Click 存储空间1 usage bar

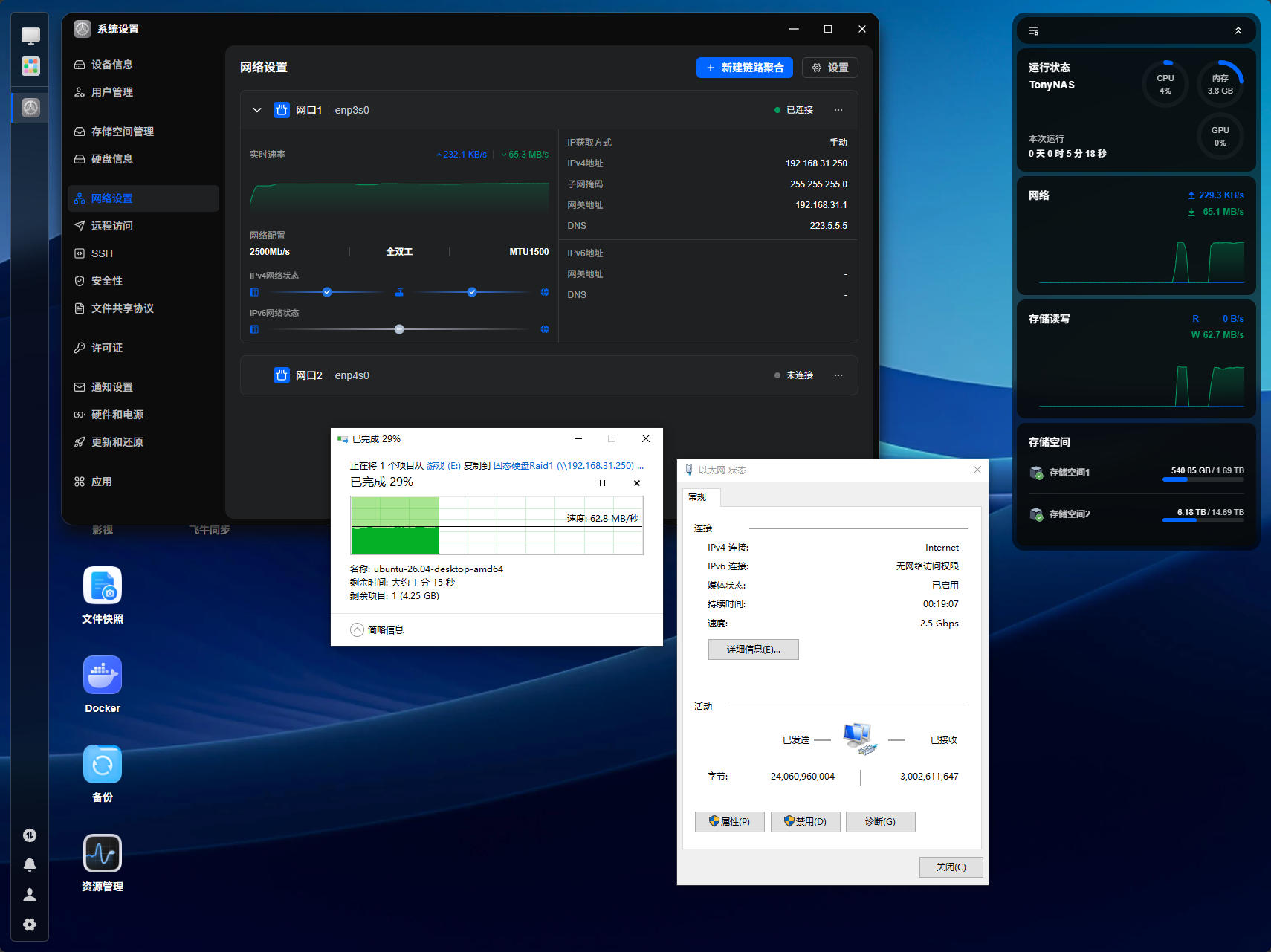pos(1203,480)
